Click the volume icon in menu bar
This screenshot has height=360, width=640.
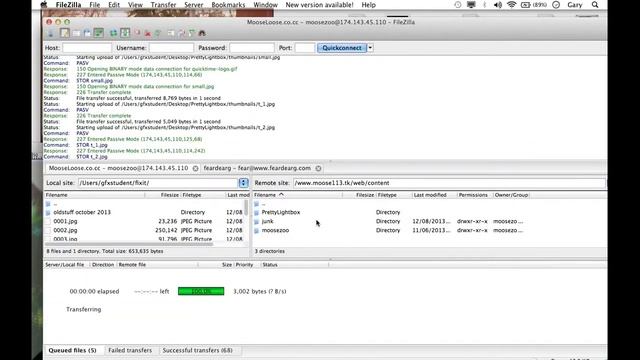coord(498,5)
